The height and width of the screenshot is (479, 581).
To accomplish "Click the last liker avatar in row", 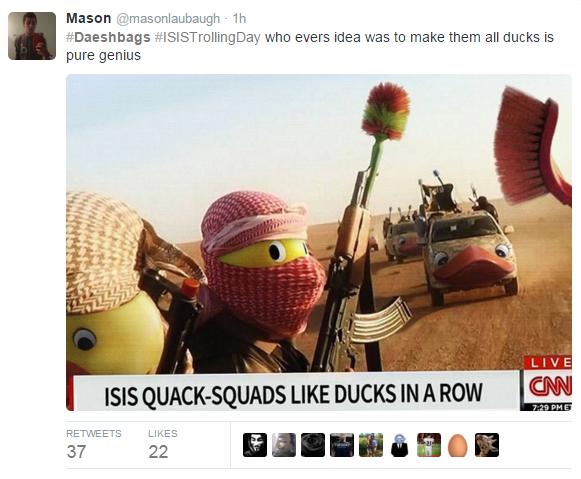I will coord(487,445).
